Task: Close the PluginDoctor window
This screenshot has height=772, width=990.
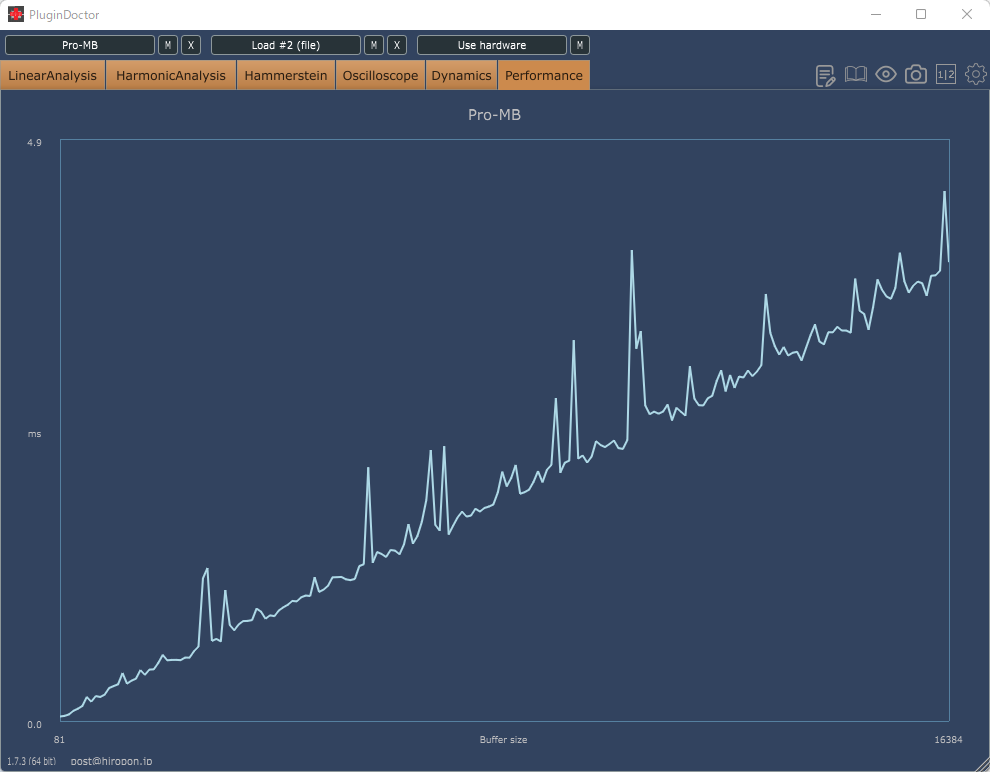Action: pyautogui.click(x=967, y=14)
